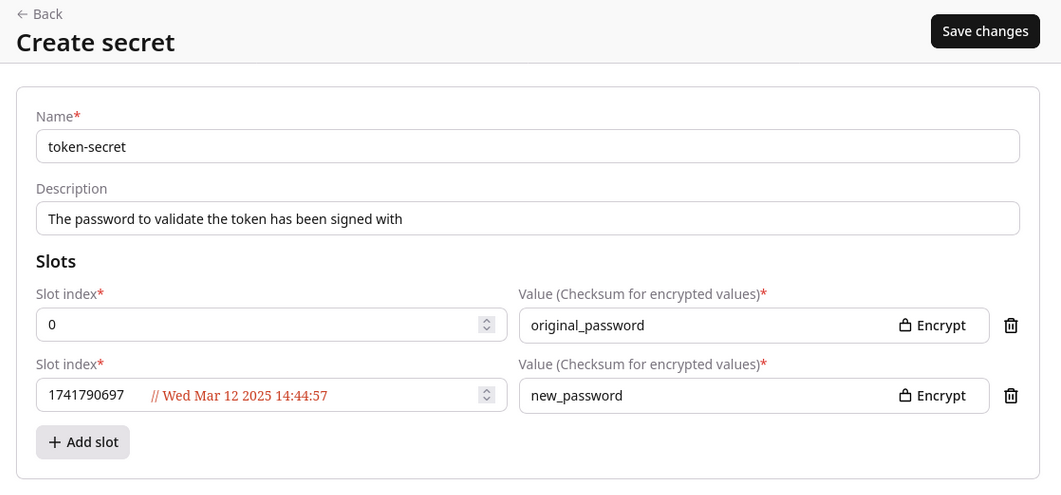
Task: Click the new_password value field
Action: (700, 395)
